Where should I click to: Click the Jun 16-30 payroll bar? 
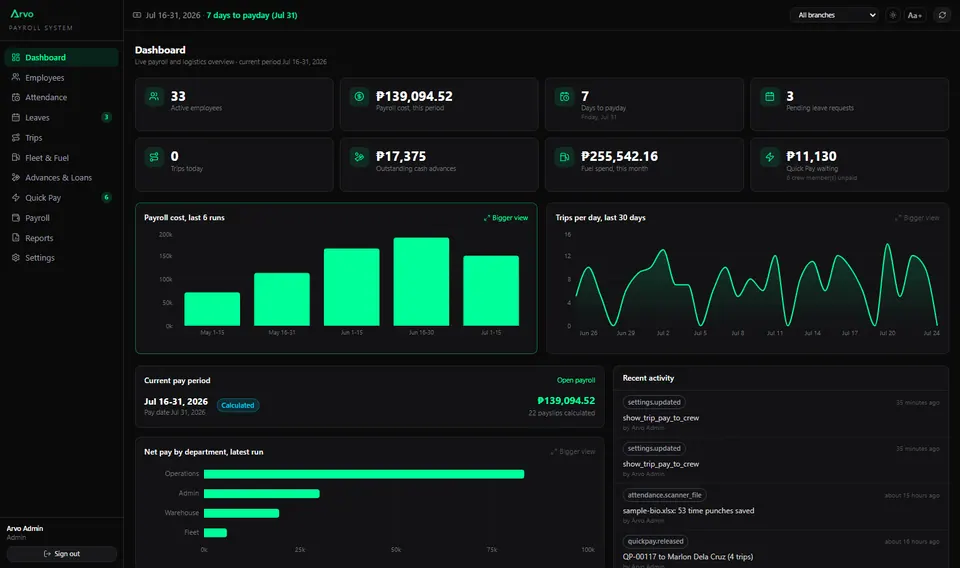421,282
